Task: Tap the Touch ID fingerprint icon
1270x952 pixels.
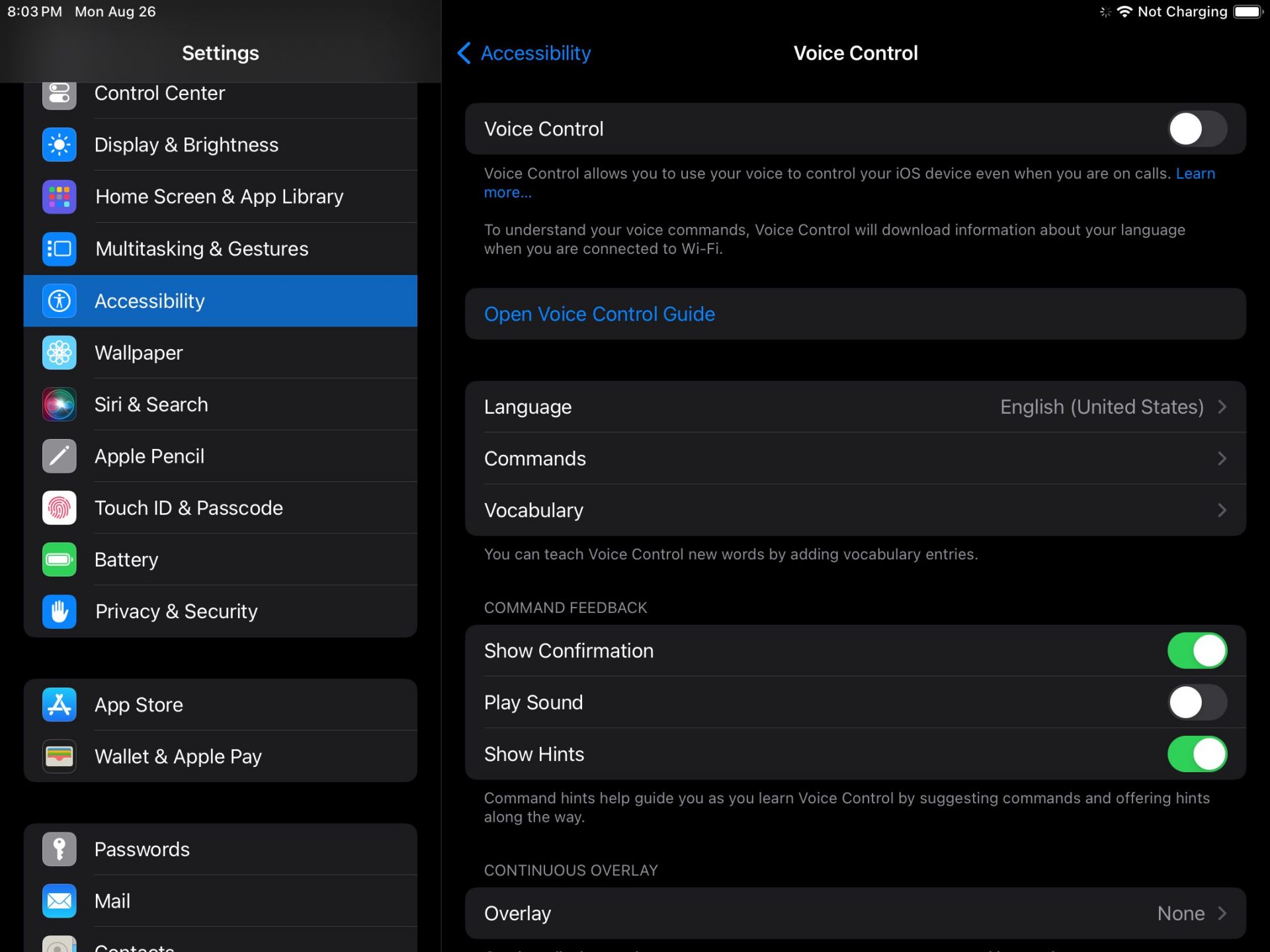Action: pyautogui.click(x=59, y=508)
